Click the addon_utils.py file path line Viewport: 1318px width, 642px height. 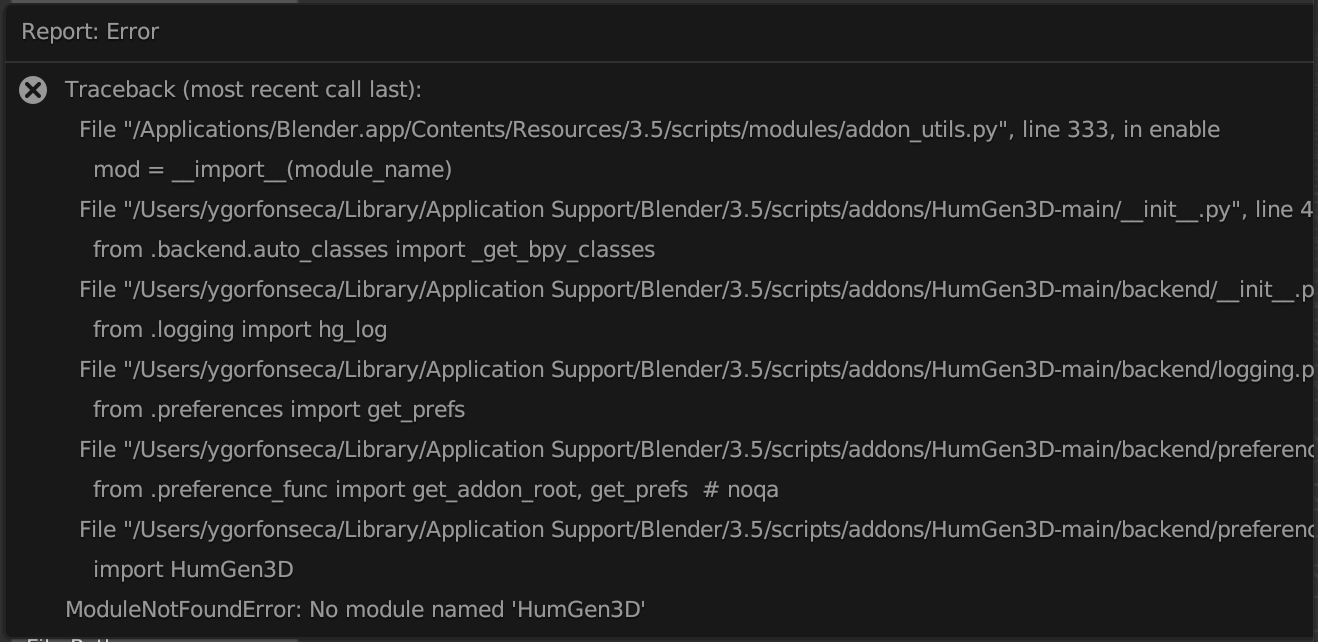[x=648, y=129]
